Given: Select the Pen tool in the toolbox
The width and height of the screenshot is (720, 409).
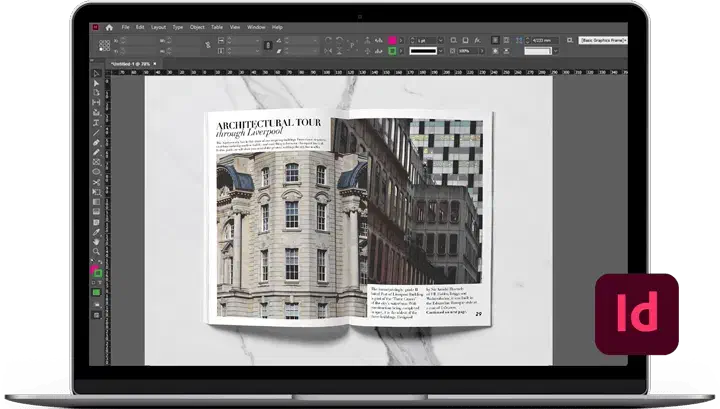Looking at the screenshot, I should coord(97,143).
